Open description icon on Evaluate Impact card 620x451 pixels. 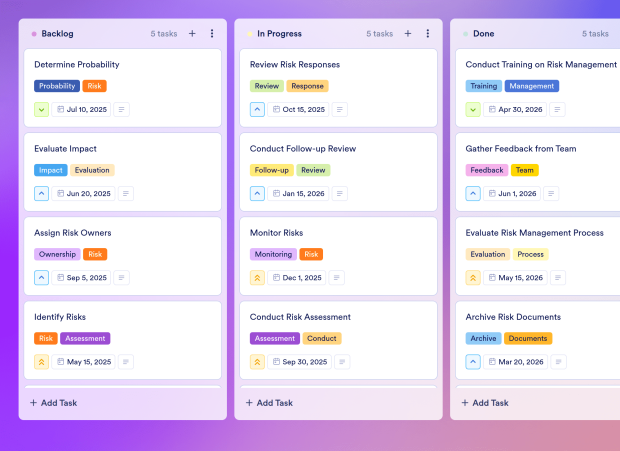click(x=126, y=194)
